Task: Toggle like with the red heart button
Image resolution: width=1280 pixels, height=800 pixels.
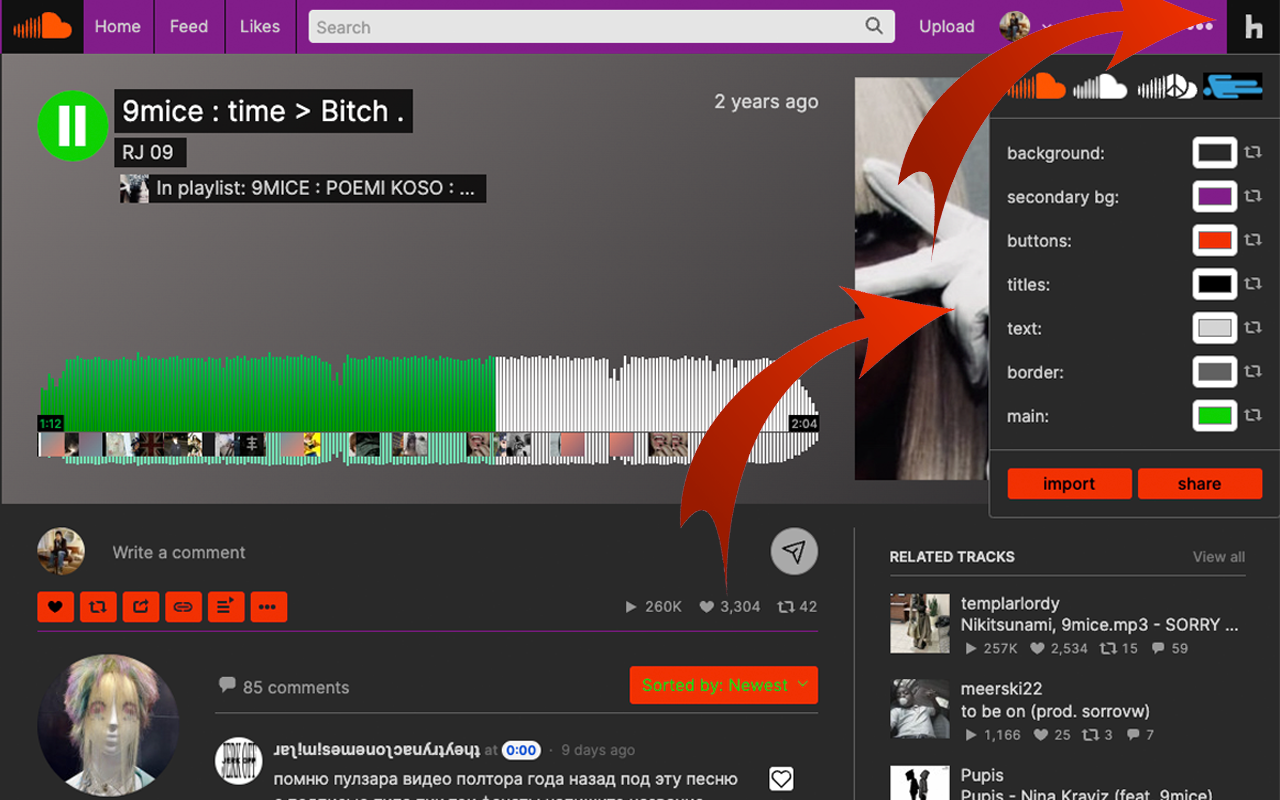Action: point(55,606)
